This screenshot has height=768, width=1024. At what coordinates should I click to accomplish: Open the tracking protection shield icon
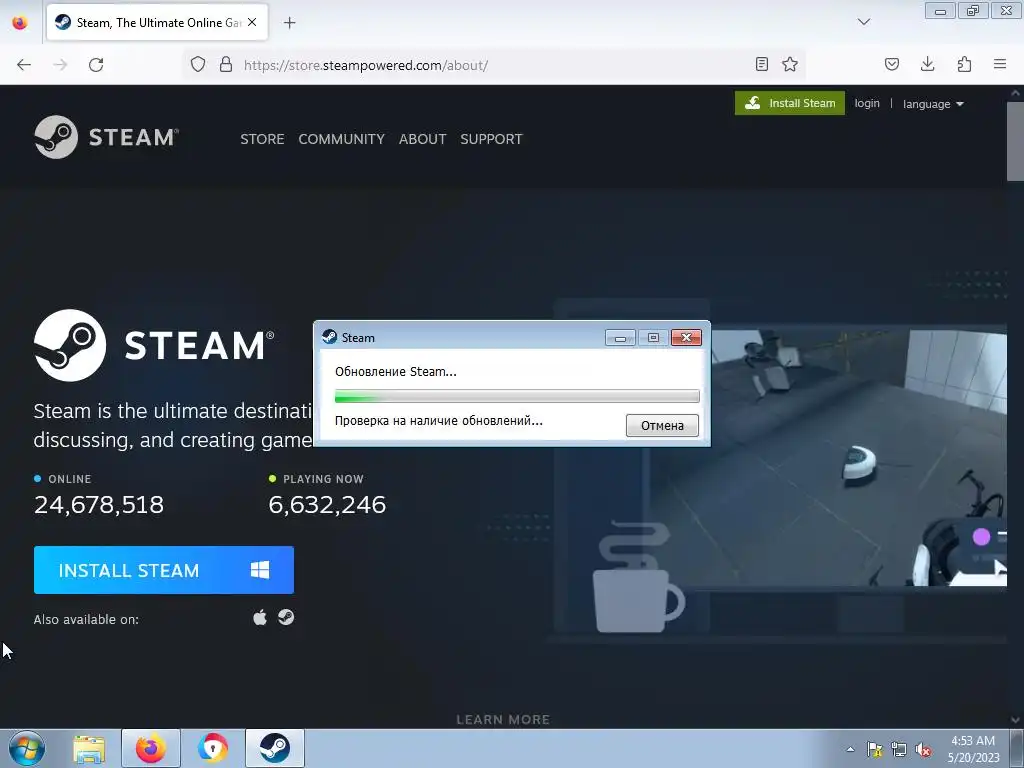(198, 64)
